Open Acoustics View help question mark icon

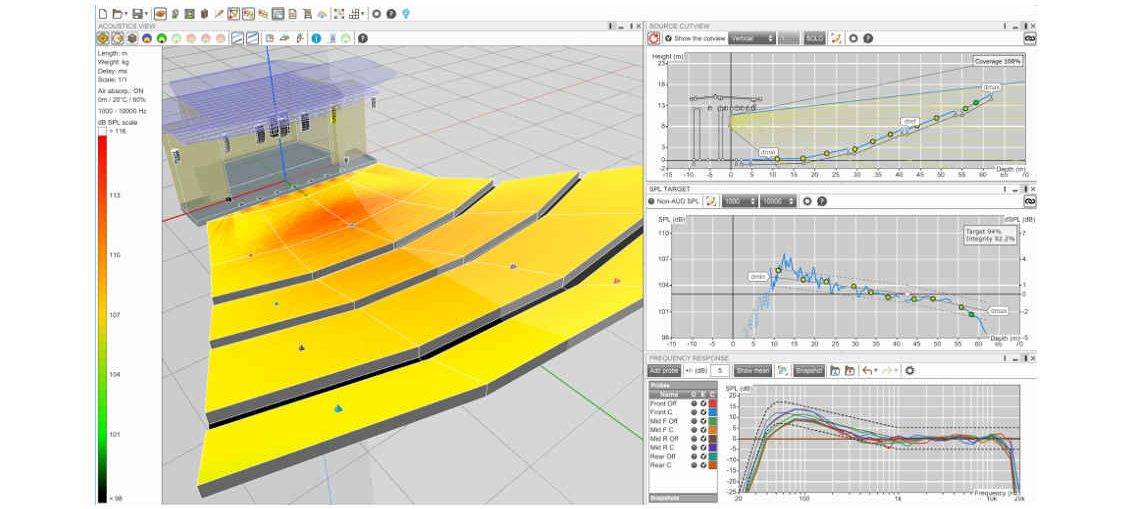tap(362, 38)
